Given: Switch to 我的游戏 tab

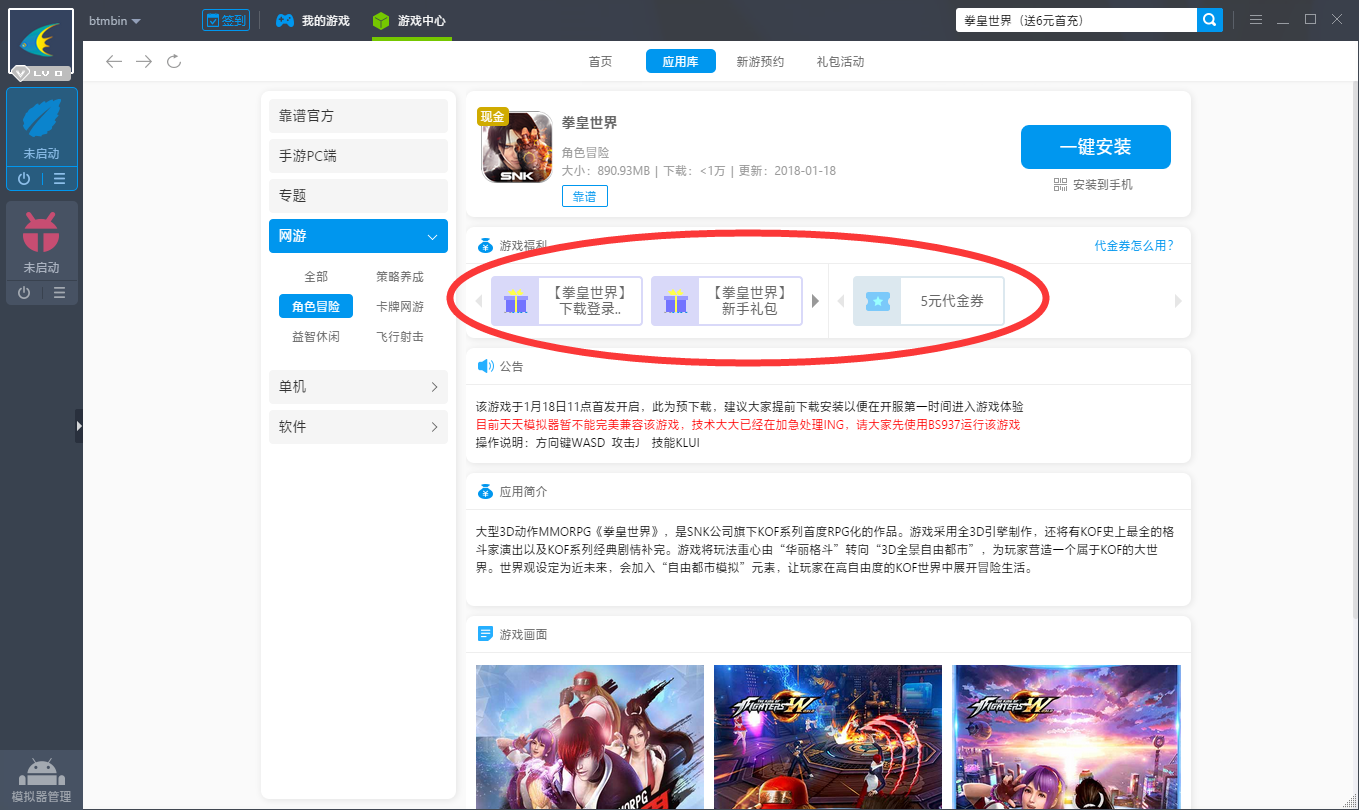Looking at the screenshot, I should tap(314, 20).
